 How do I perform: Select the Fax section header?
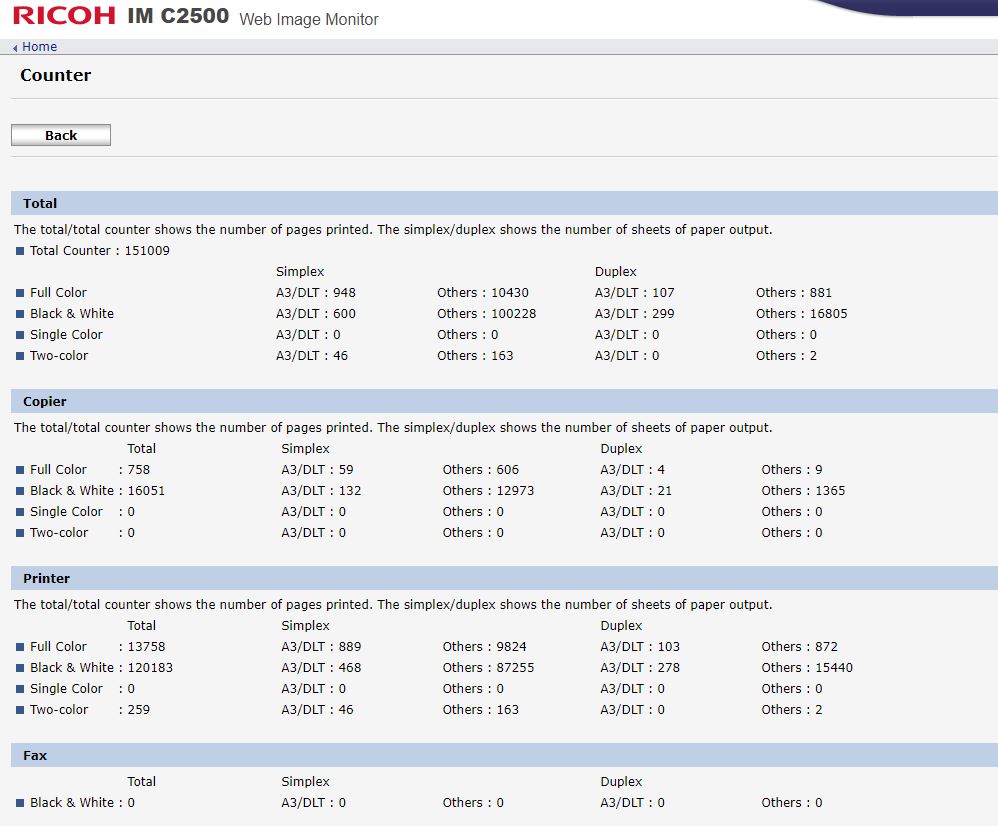point(504,755)
